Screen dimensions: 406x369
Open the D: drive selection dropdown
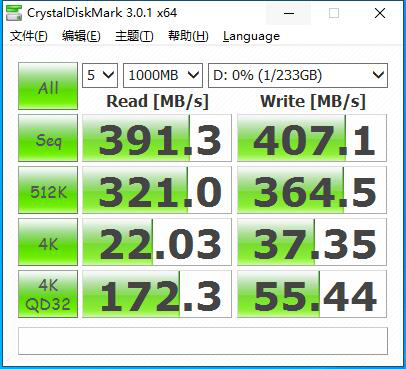[x=298, y=75]
